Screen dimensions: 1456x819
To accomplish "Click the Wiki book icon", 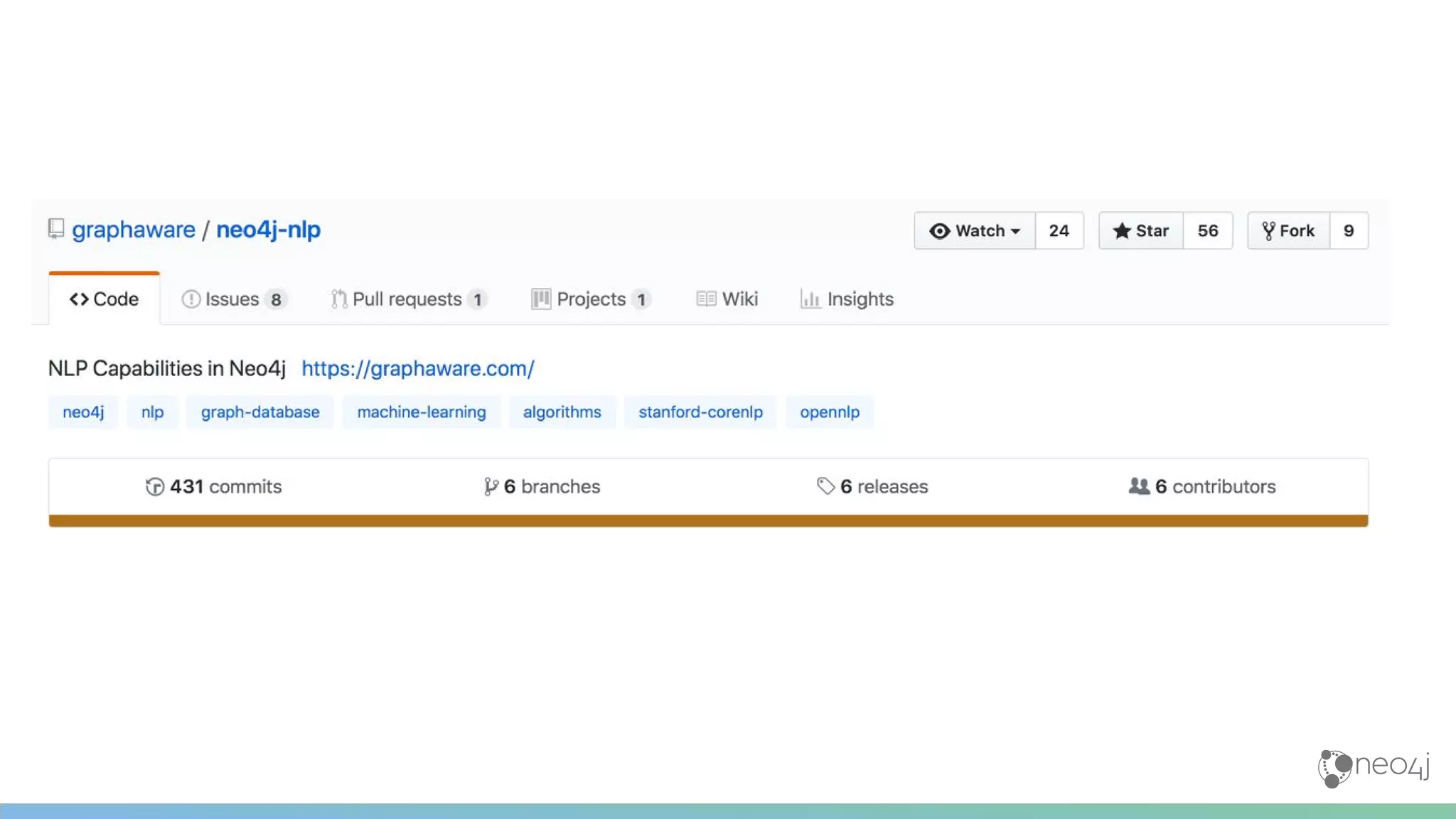I will point(706,299).
